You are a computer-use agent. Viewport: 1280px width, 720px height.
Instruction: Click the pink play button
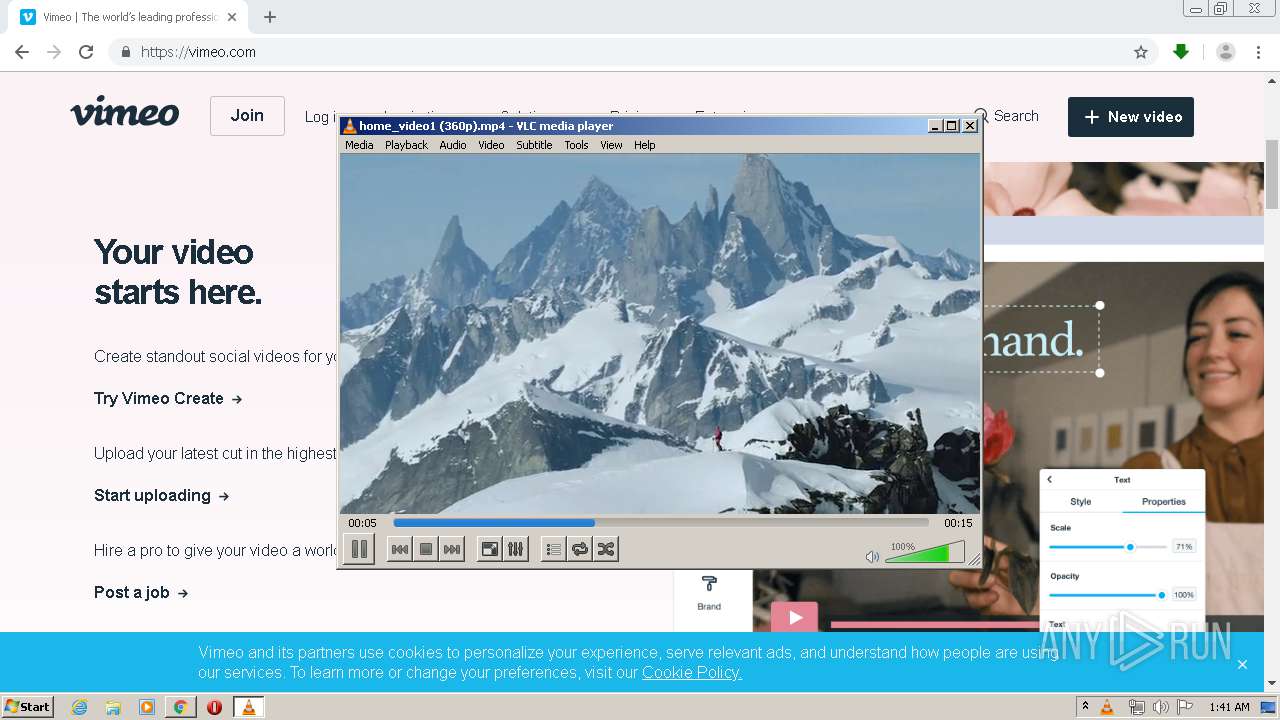(794, 617)
